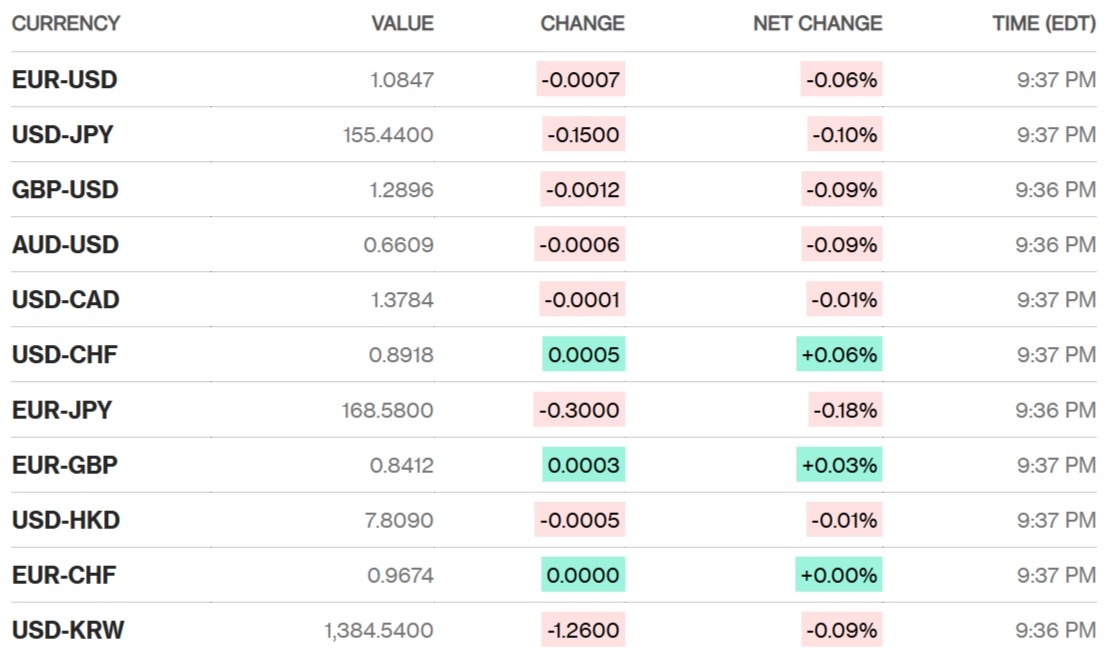
Task: Select the GBP-USD pair row
Action: tap(65, 190)
